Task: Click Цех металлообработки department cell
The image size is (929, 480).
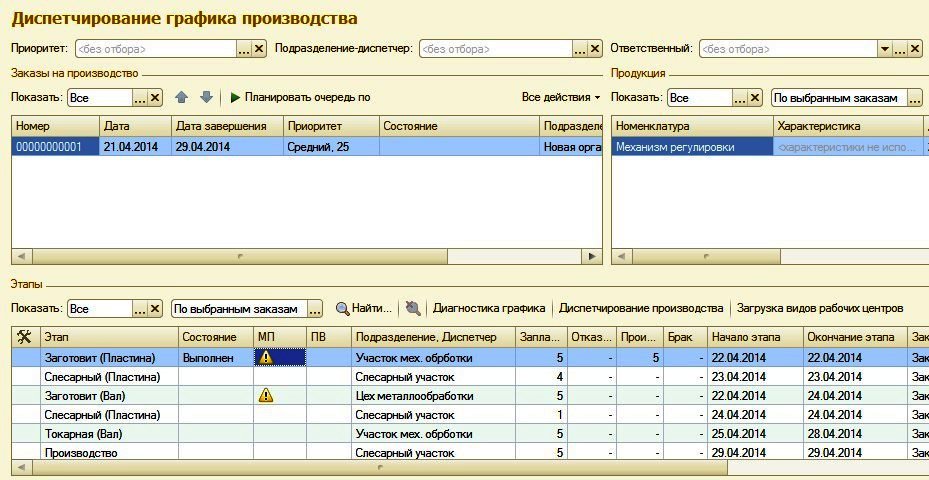Action: (x=433, y=396)
